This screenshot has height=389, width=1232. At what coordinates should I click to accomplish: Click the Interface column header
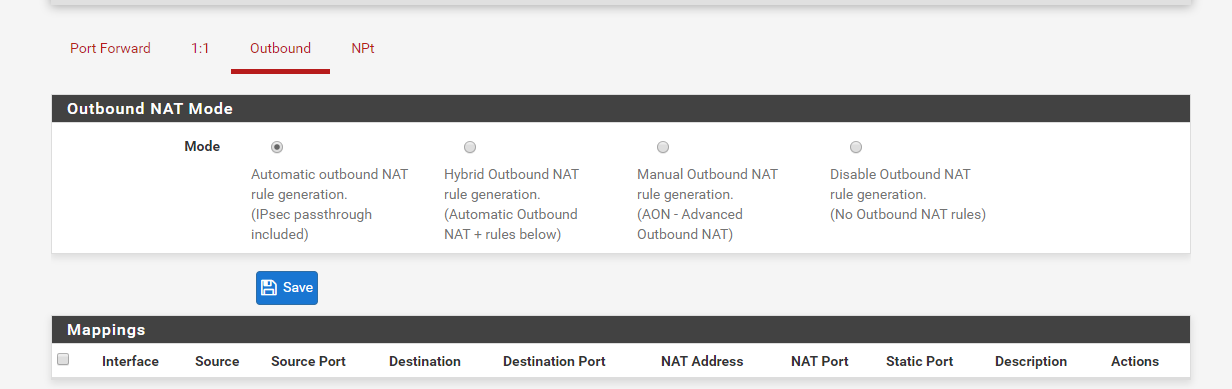click(130, 361)
